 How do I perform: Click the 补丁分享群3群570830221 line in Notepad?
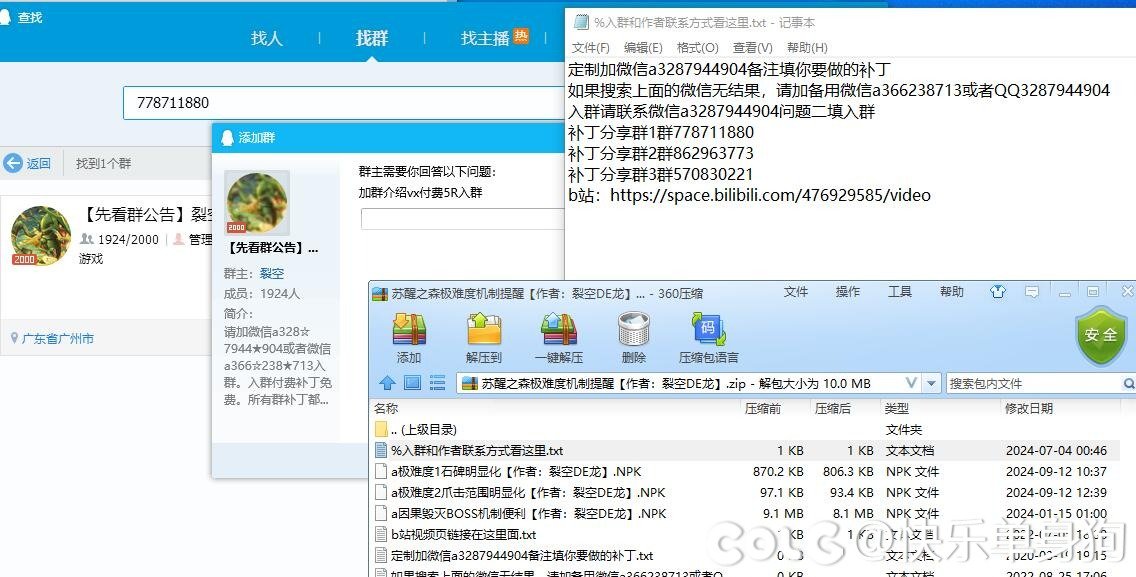pyautogui.click(x=660, y=175)
